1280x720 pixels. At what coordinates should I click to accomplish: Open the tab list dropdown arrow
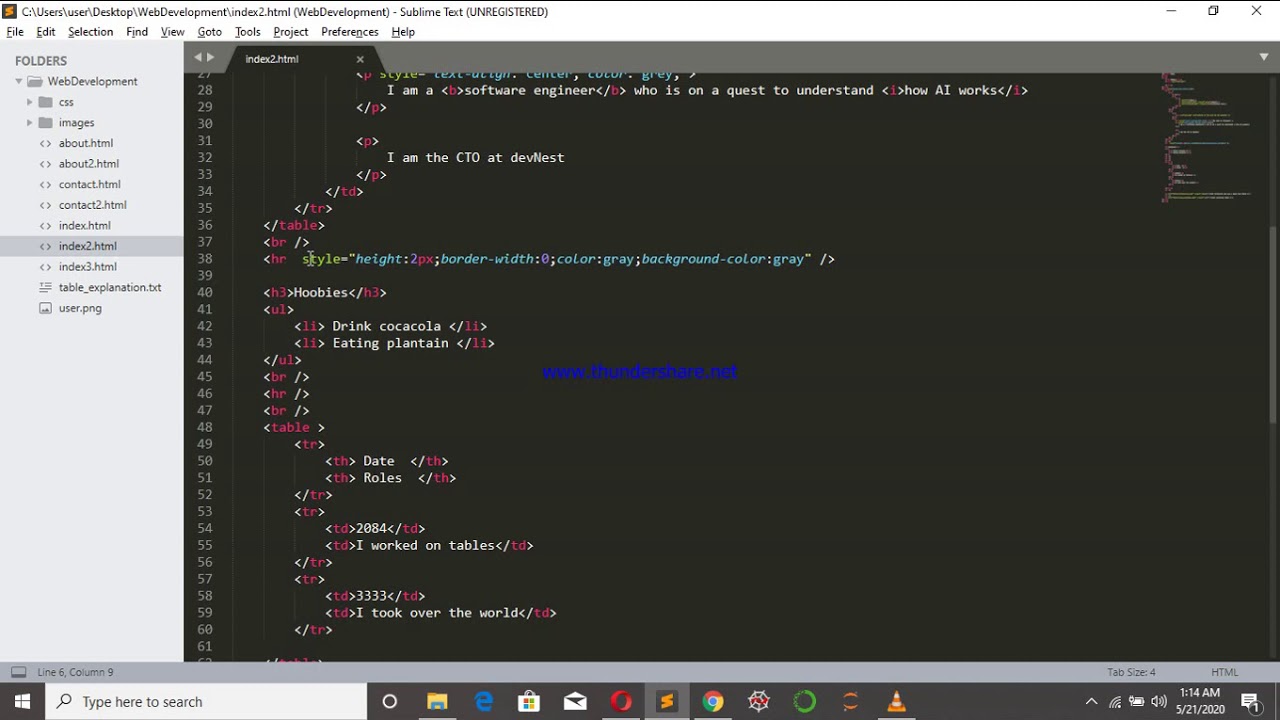click(x=1264, y=57)
